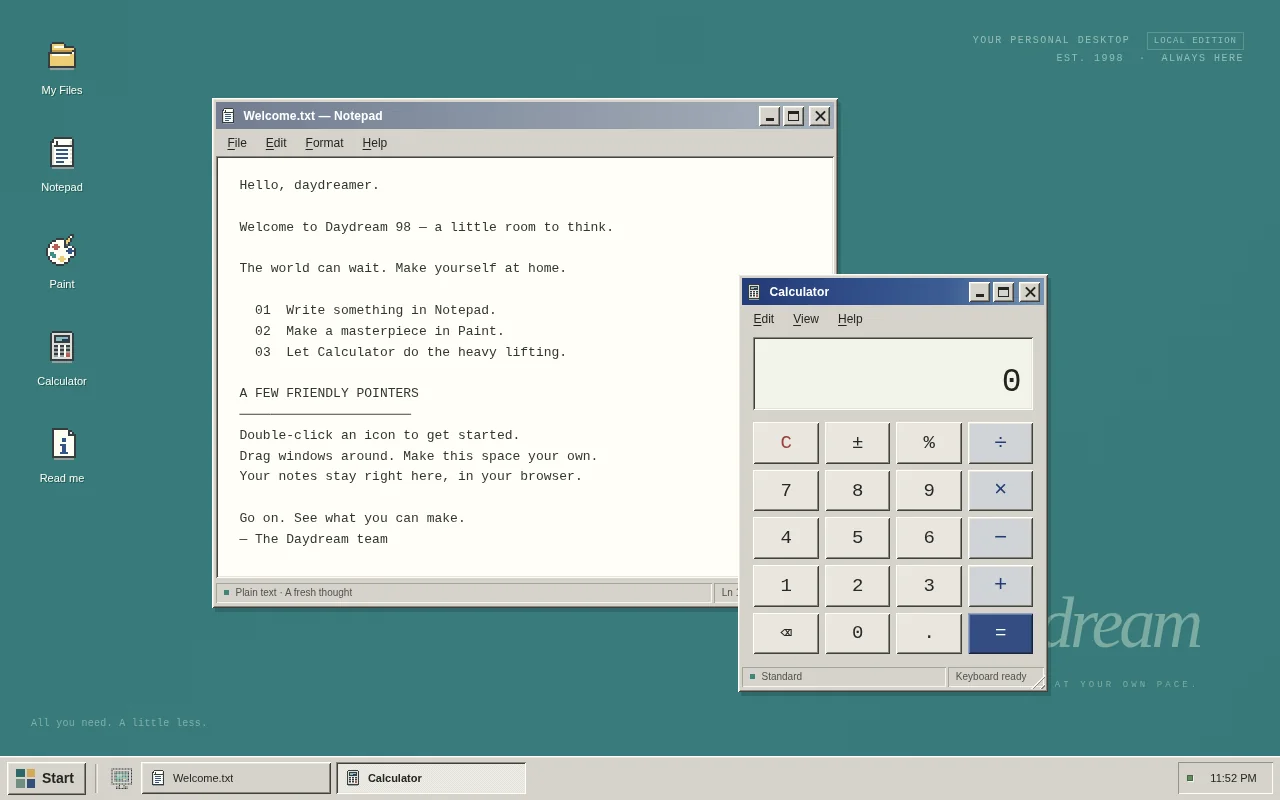Image resolution: width=1280 pixels, height=800 pixels.
Task: Open the Edit menu in Calculator
Action: (x=764, y=319)
